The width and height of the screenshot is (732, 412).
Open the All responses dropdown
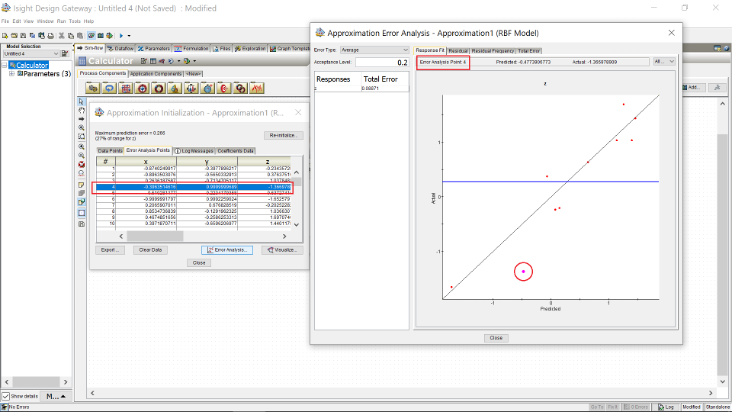[x=664, y=61]
